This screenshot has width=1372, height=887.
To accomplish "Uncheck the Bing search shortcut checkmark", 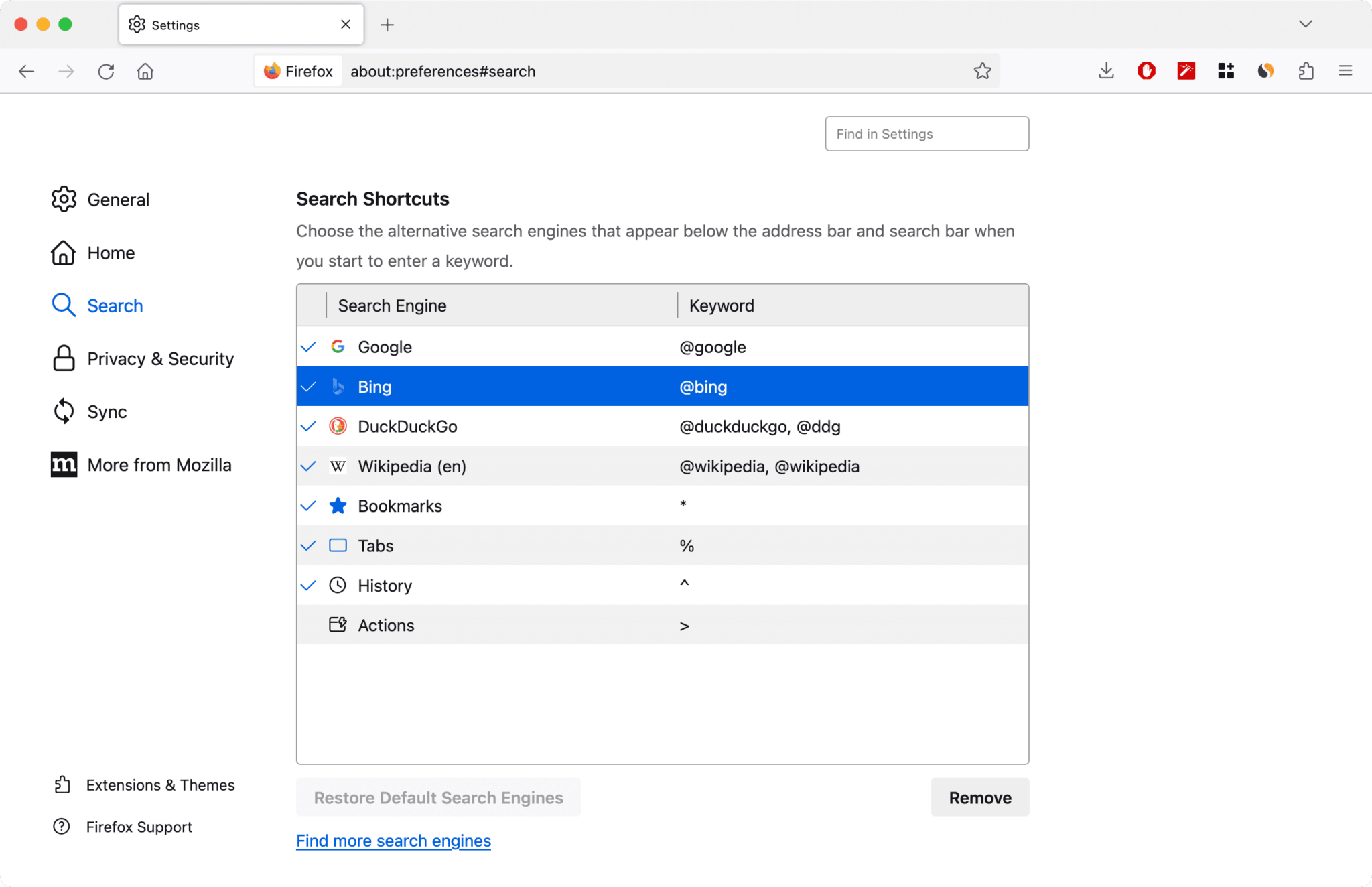I will point(308,387).
